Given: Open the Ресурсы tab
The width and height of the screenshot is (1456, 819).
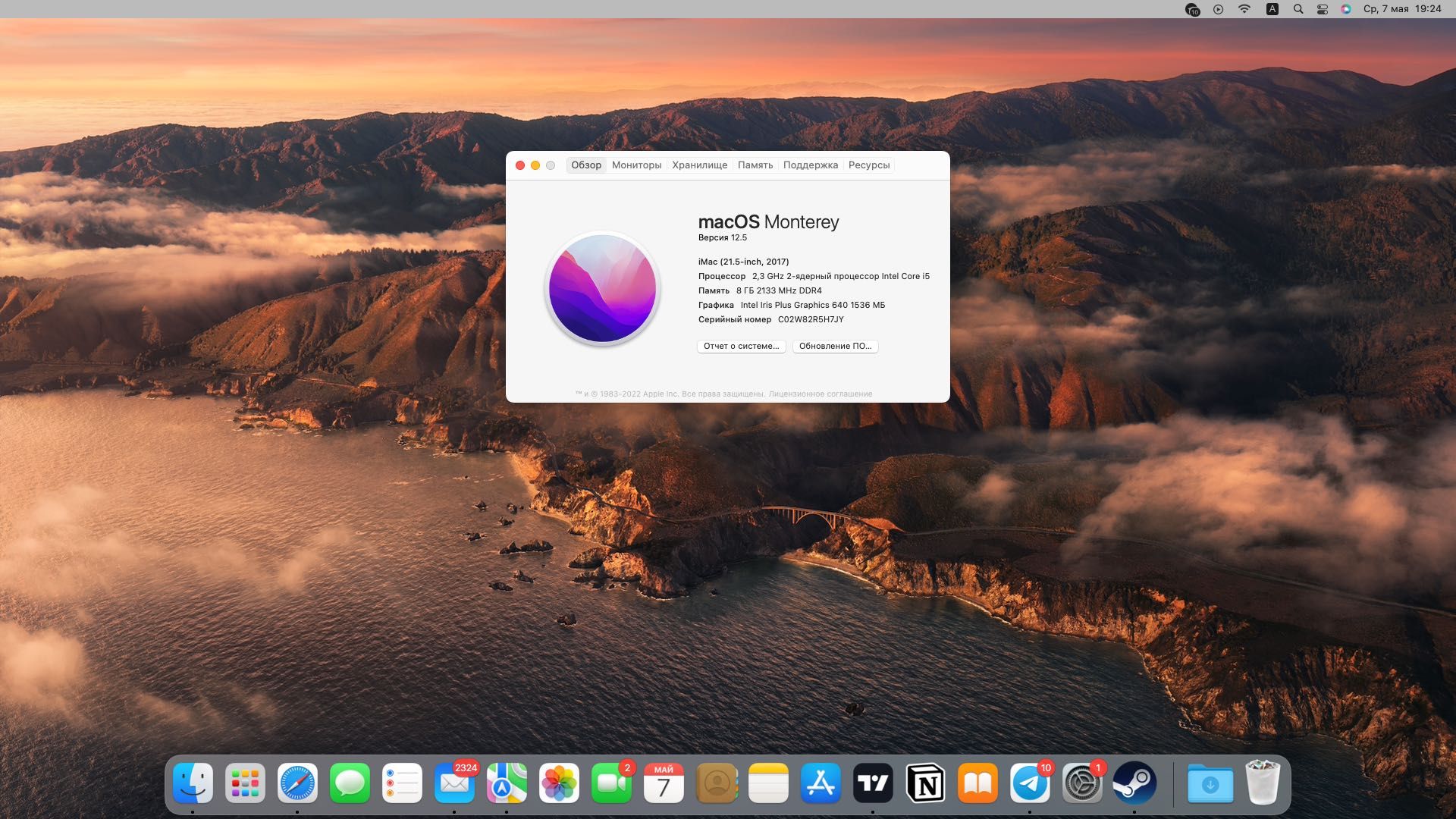Looking at the screenshot, I should click(869, 165).
